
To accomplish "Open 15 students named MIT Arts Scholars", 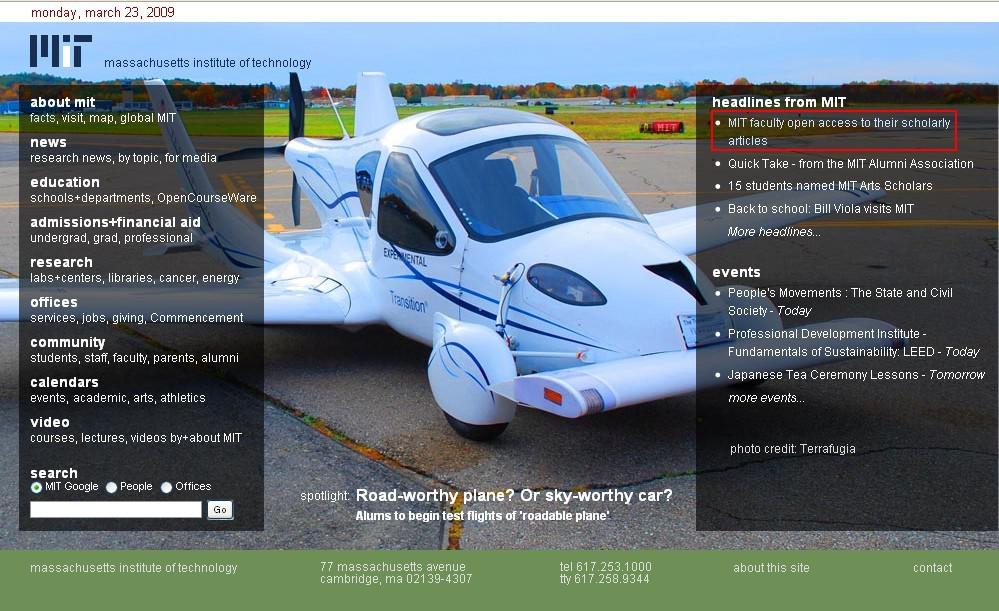I will tap(830, 186).
